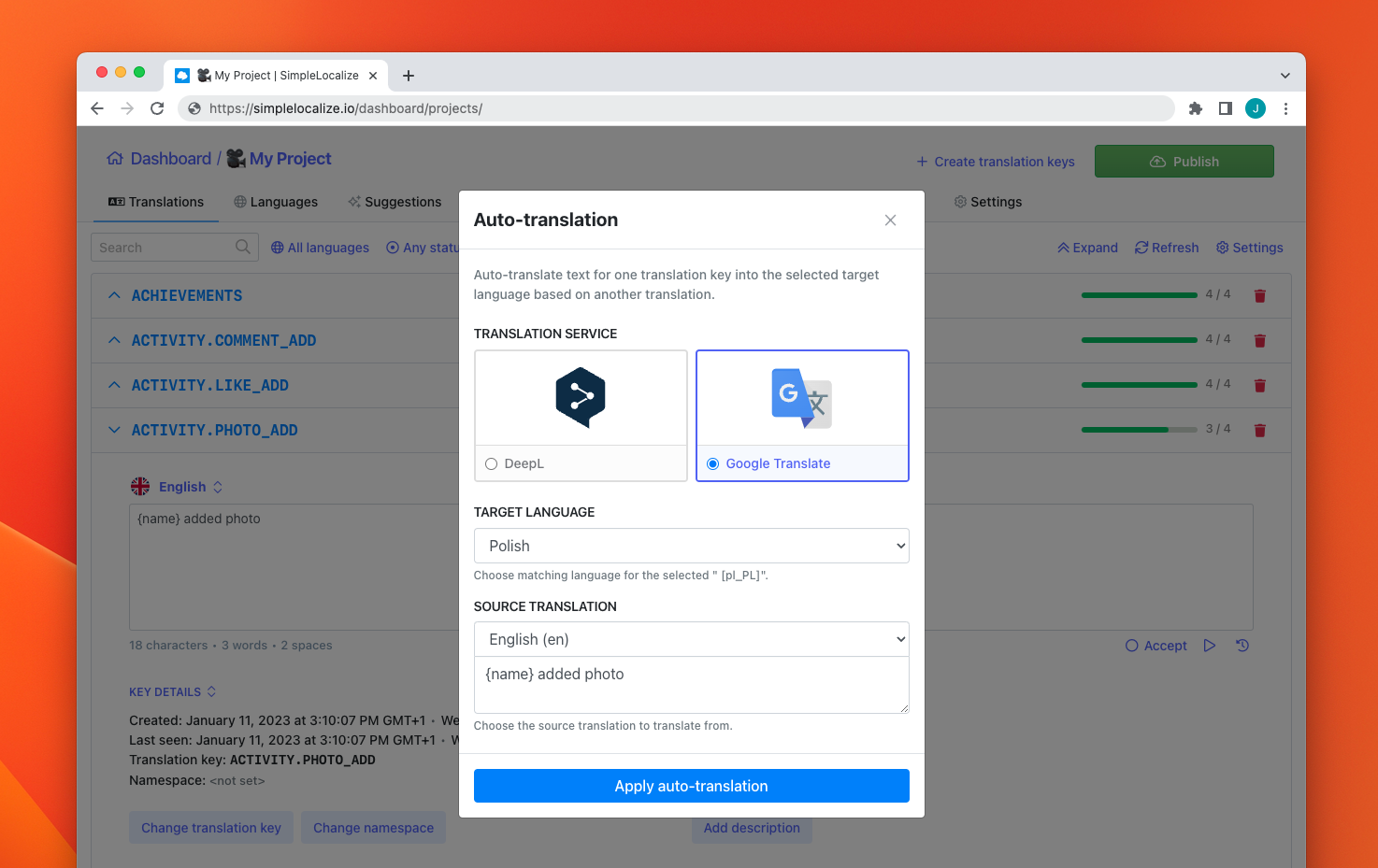Click Apply auto-translation button

(691, 786)
